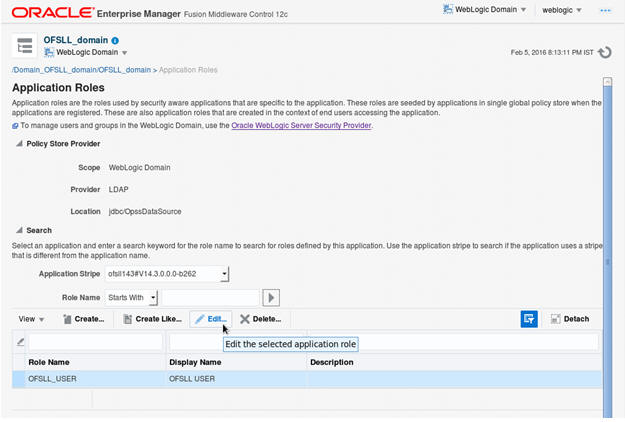Open the Oracle WebLogic Server Security Provider link
The height and width of the screenshot is (422, 625).
301,125
